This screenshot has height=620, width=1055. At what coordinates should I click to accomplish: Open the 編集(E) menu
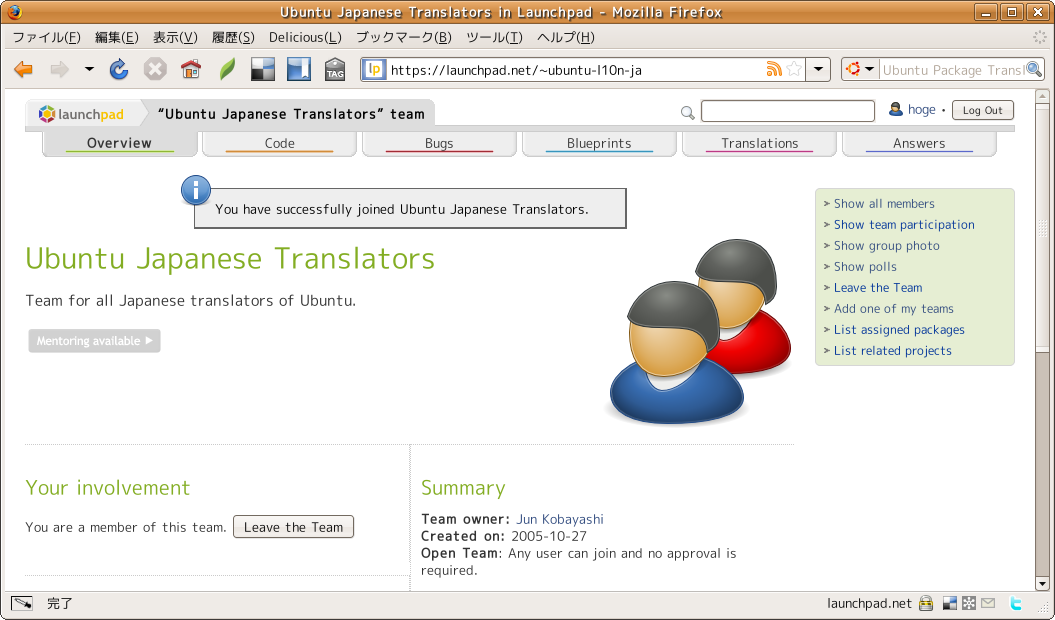click(116, 38)
